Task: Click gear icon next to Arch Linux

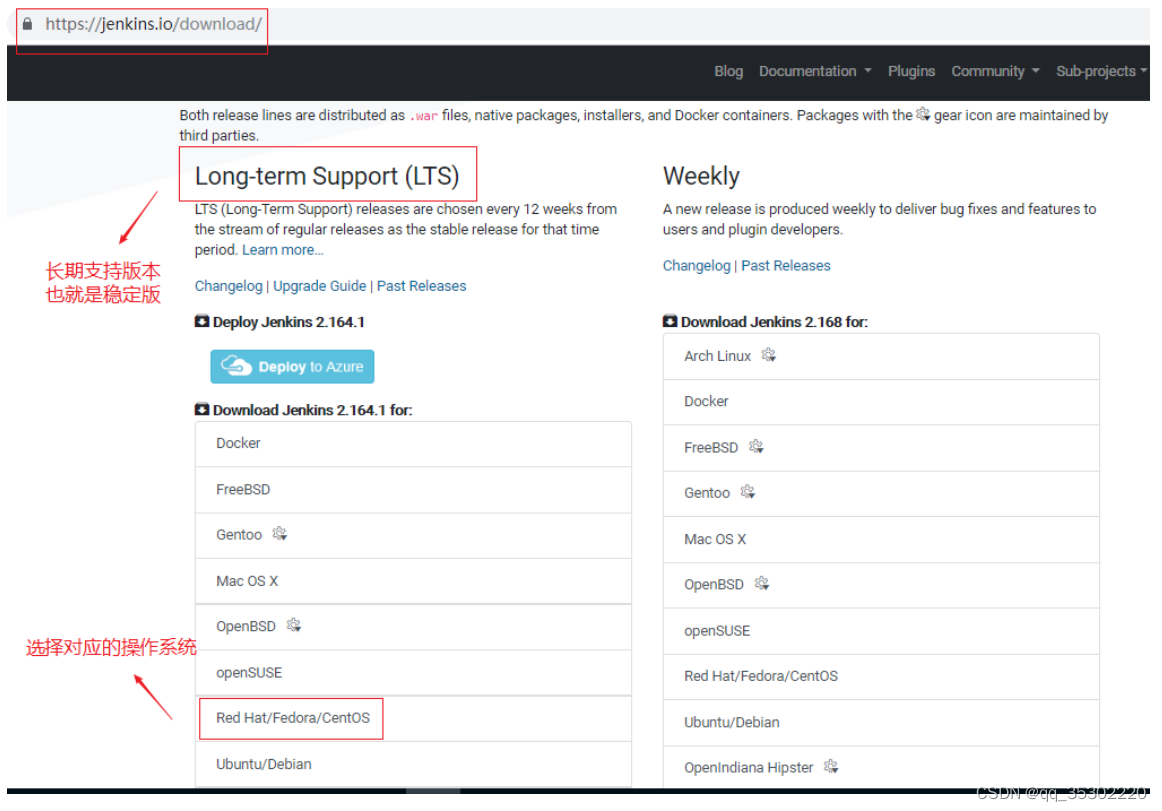Action: coord(769,355)
